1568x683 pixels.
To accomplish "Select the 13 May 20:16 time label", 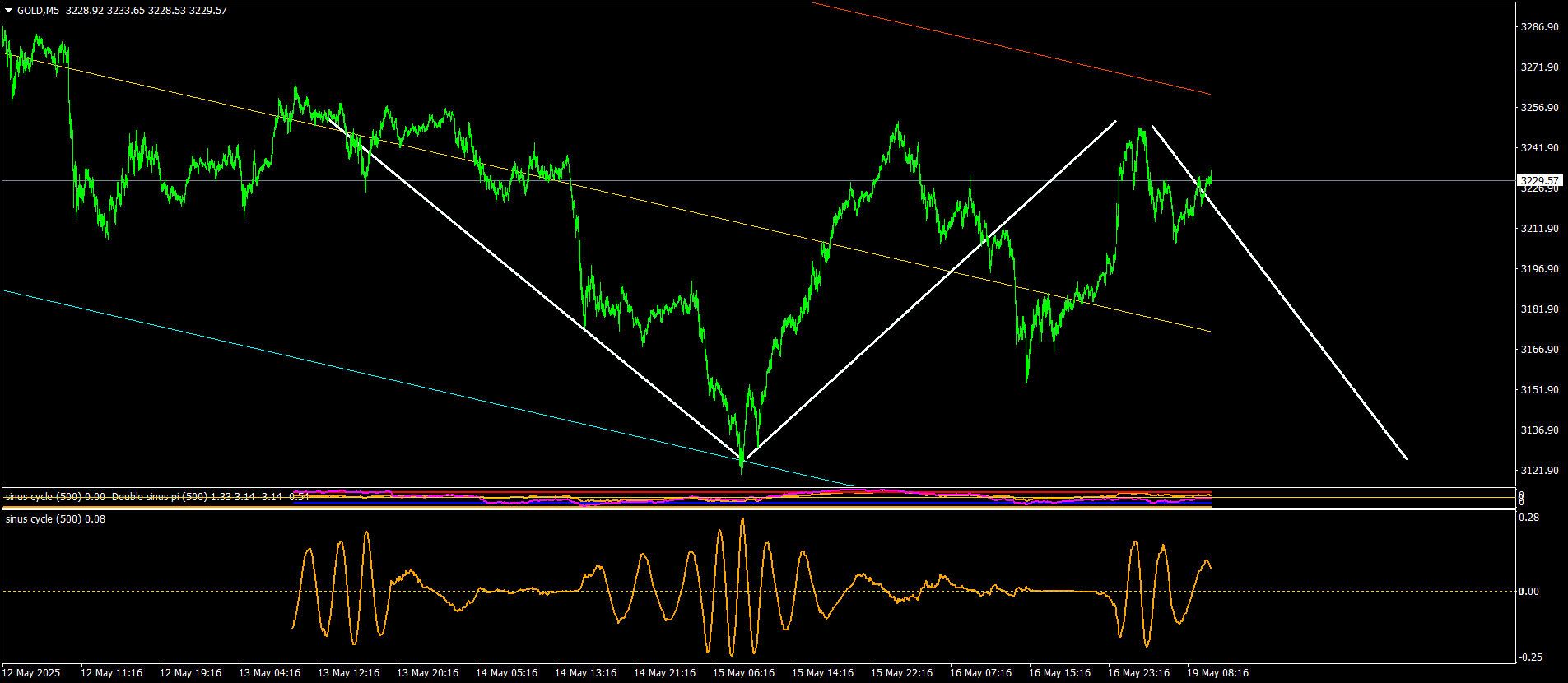I will 427,673.
